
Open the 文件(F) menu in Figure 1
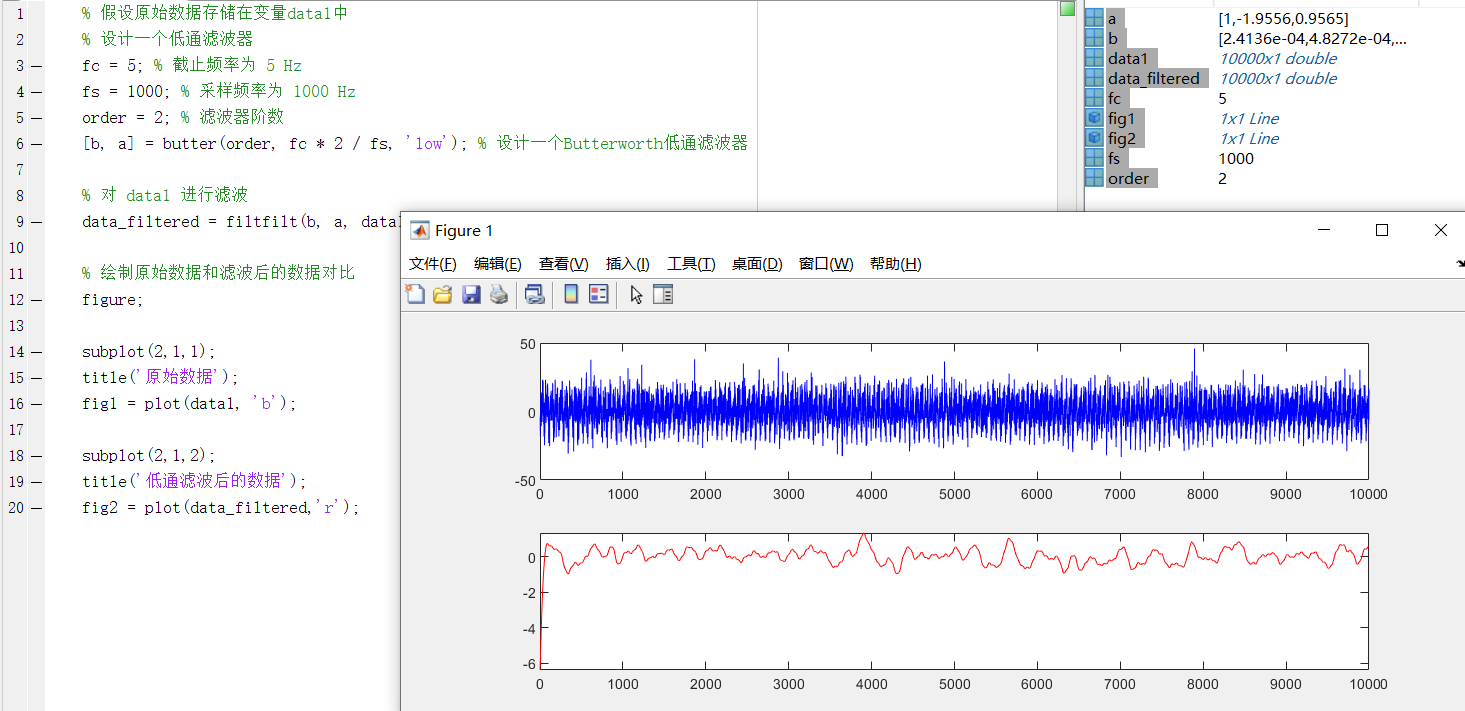point(432,264)
